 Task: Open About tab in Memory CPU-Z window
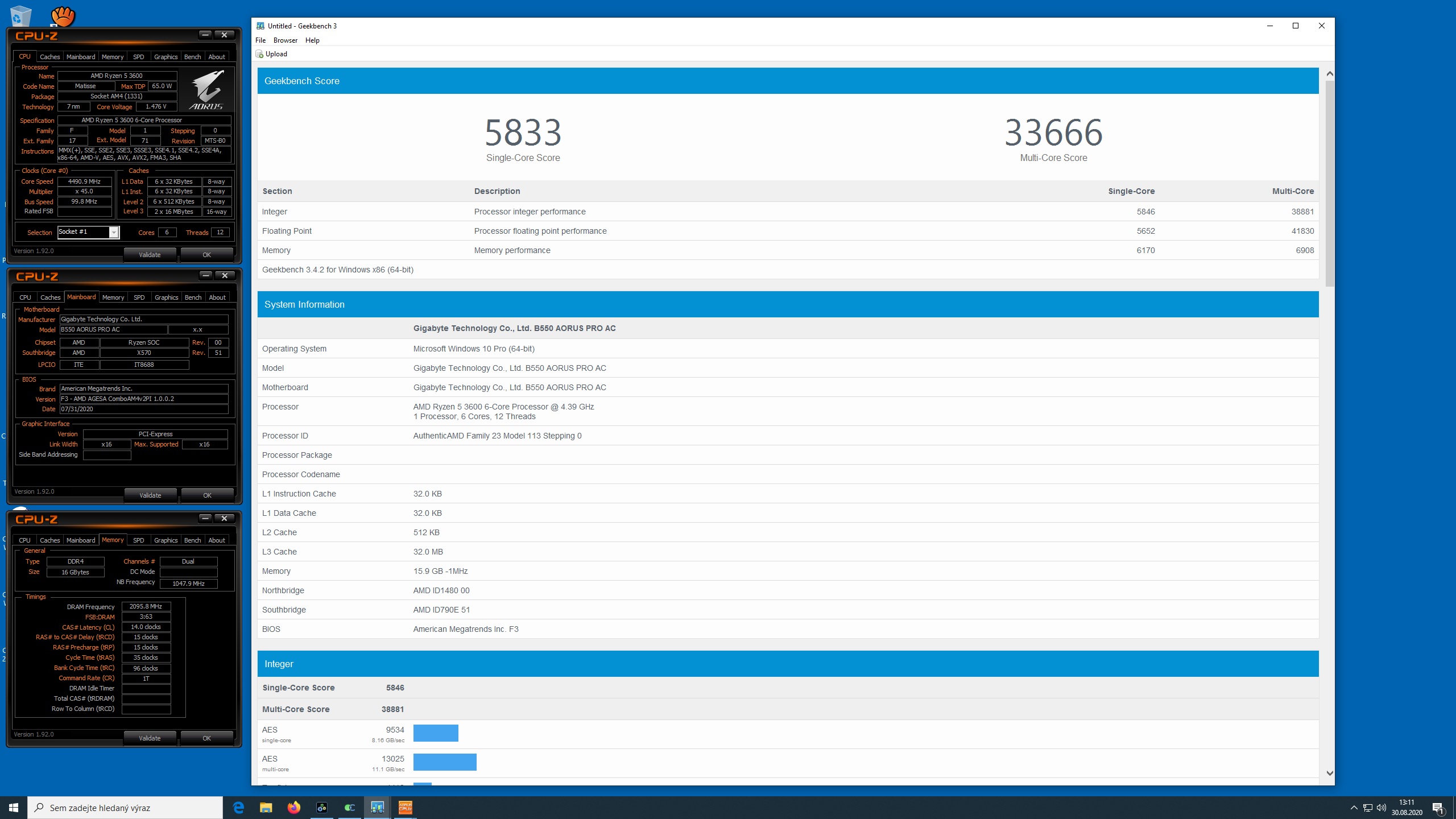(x=217, y=540)
